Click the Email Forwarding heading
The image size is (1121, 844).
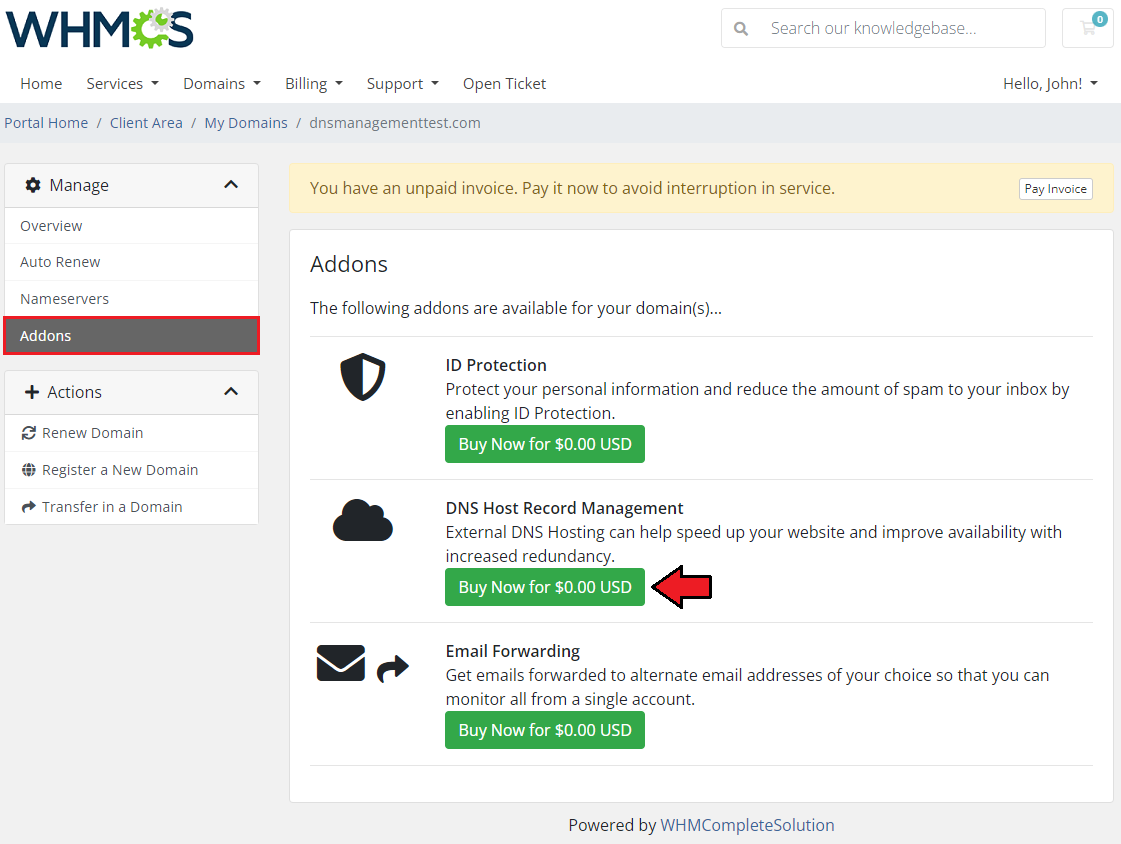point(513,651)
